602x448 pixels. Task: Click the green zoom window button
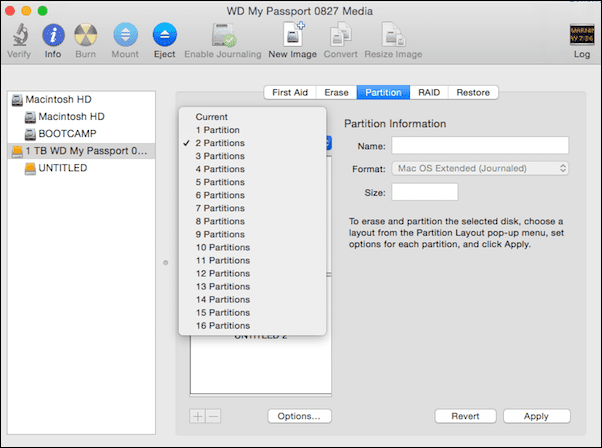[43, 11]
